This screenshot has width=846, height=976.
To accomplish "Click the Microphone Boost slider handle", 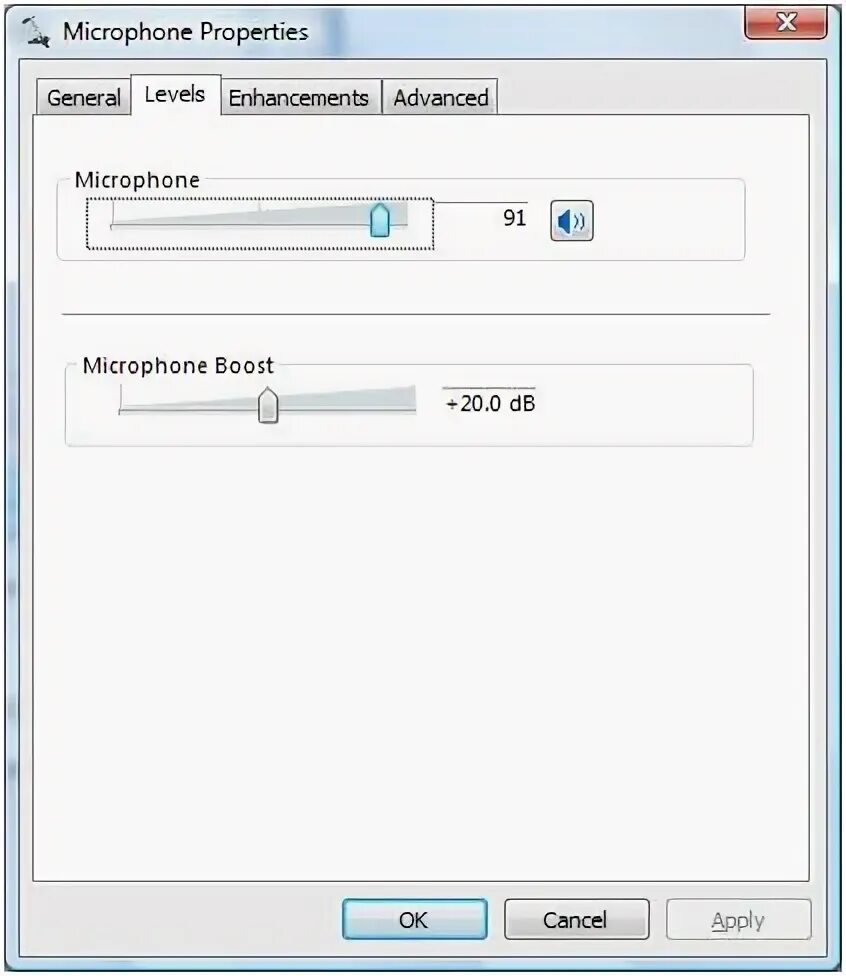I will tap(268, 405).
